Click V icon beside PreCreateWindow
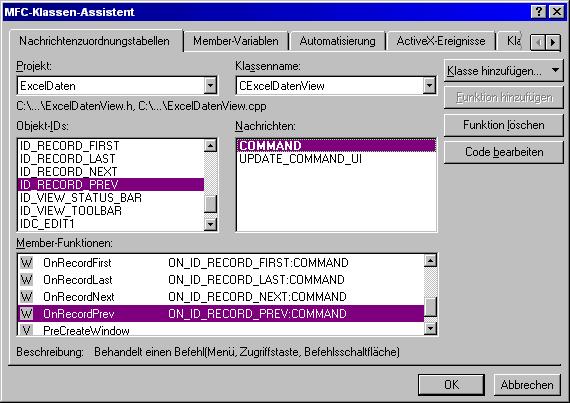 27,330
